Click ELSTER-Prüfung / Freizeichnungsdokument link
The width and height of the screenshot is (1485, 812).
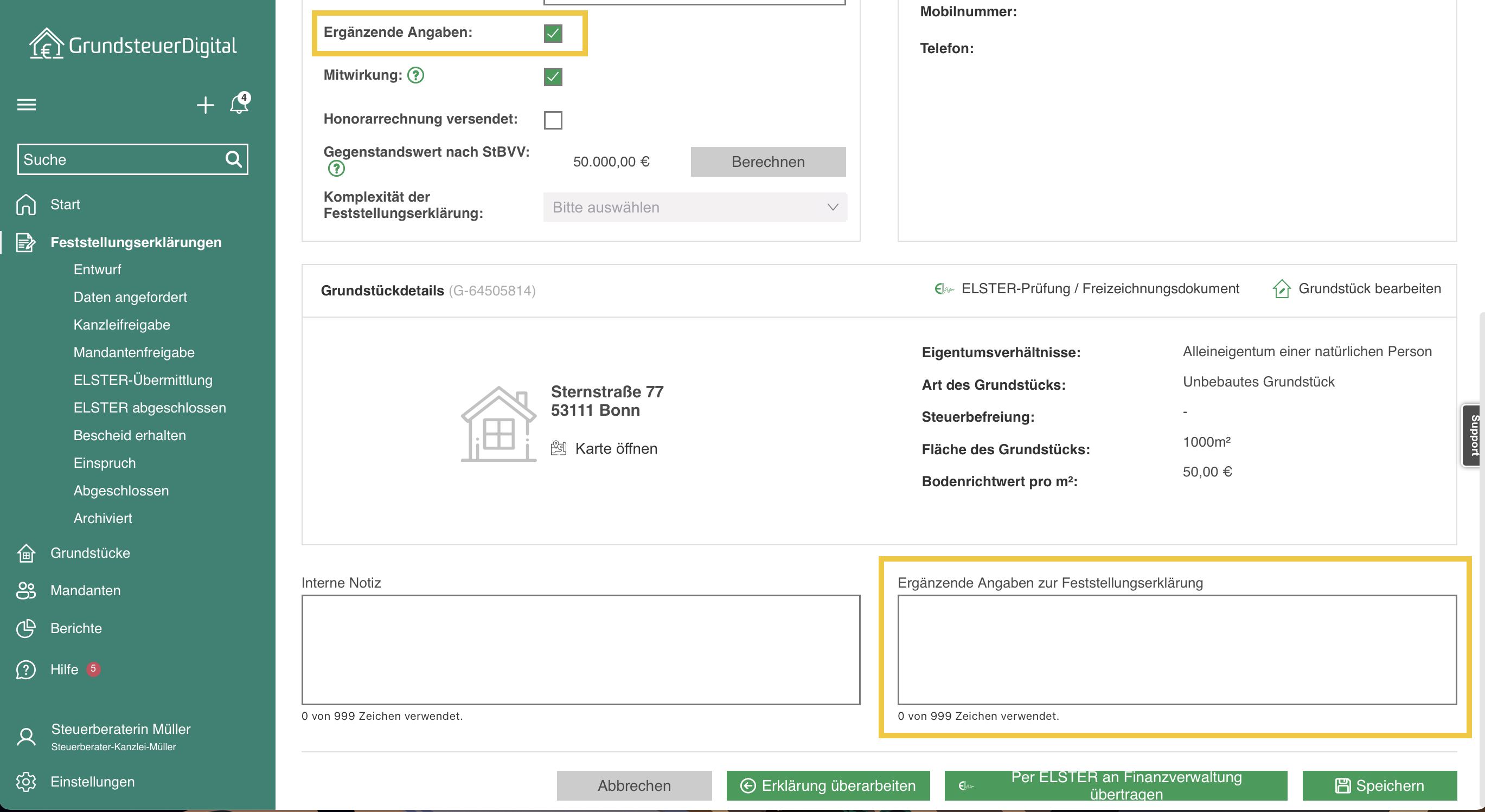[x=1099, y=289]
